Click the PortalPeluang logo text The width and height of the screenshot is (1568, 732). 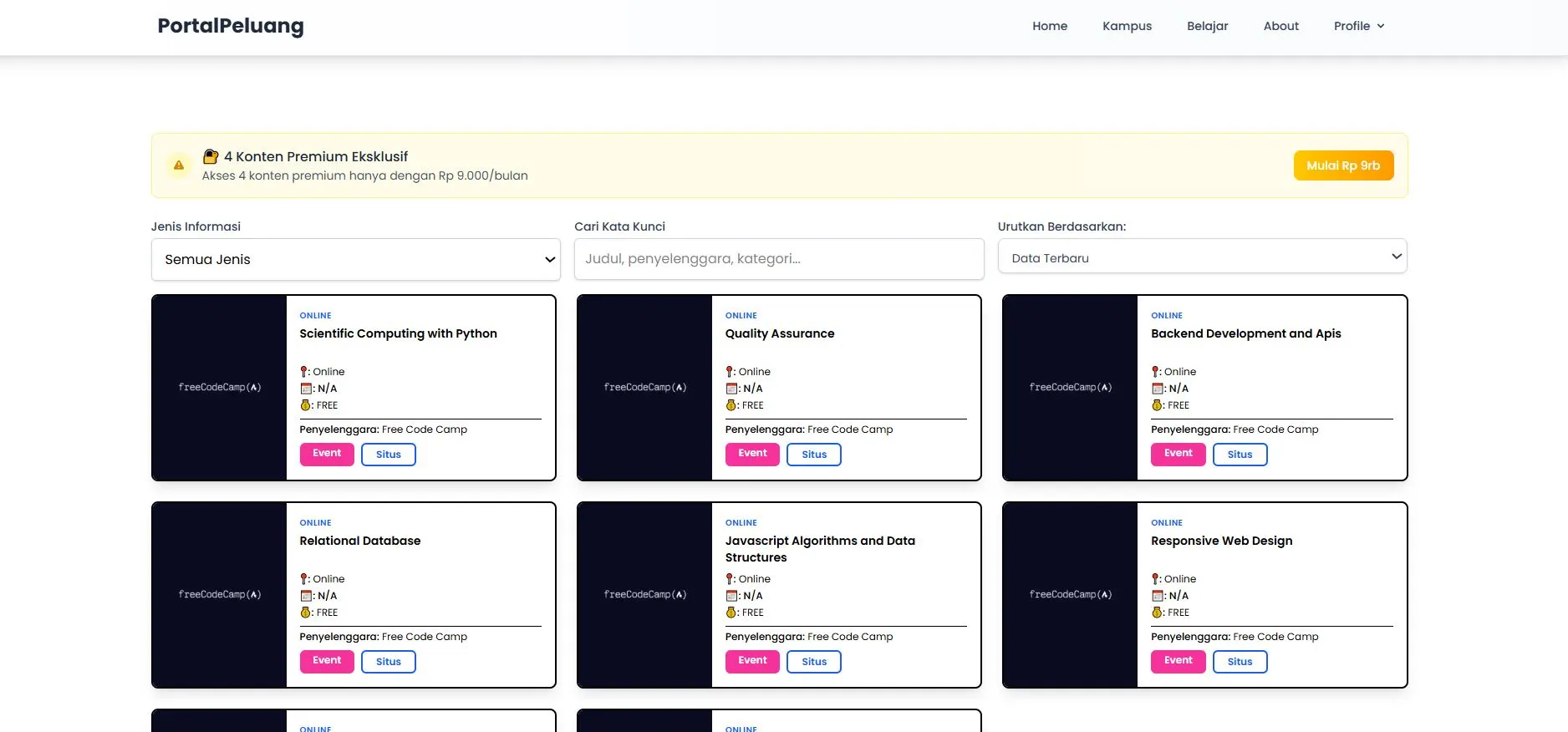point(231,26)
